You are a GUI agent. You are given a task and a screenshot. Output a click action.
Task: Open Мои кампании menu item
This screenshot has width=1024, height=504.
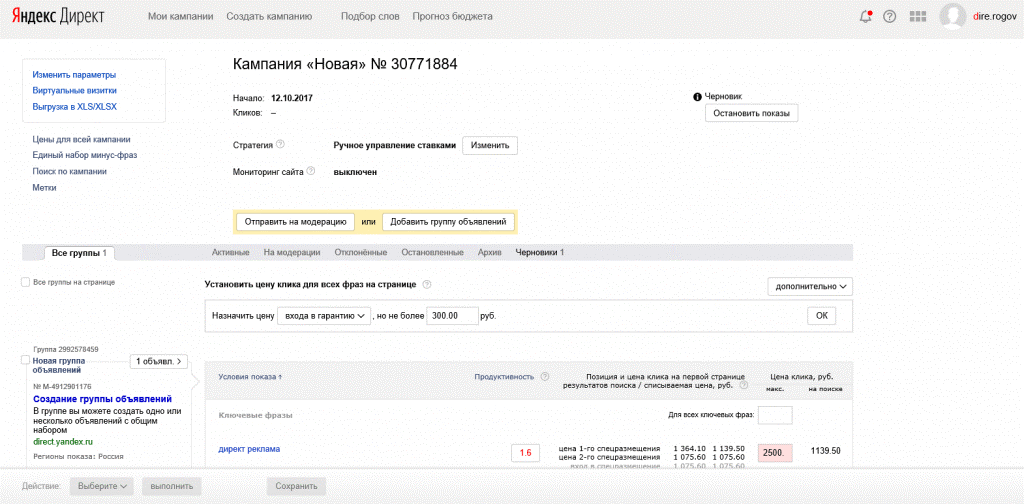click(x=181, y=16)
